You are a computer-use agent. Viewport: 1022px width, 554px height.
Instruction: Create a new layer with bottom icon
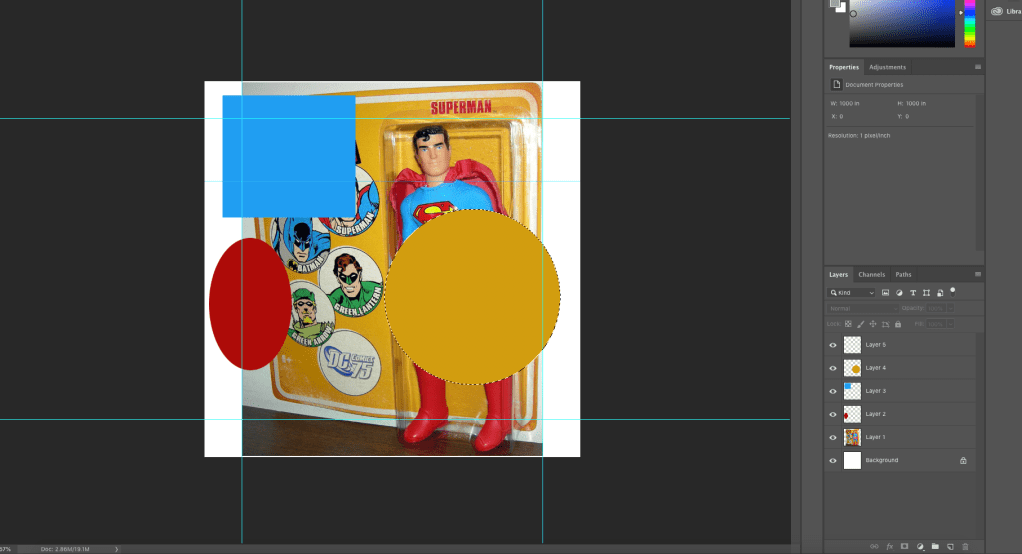(950, 546)
